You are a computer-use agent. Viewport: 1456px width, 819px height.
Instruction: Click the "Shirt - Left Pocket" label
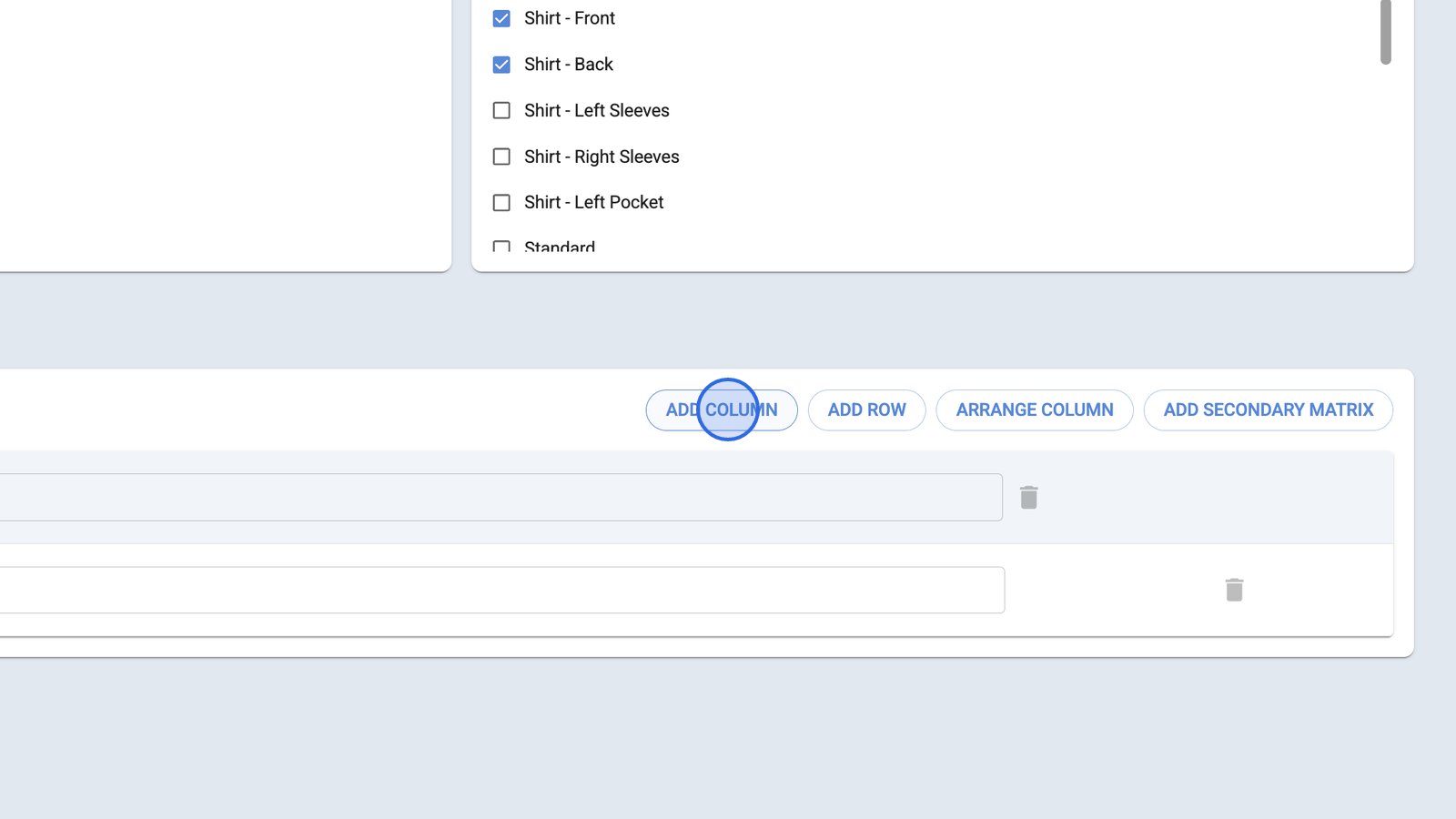(x=594, y=203)
